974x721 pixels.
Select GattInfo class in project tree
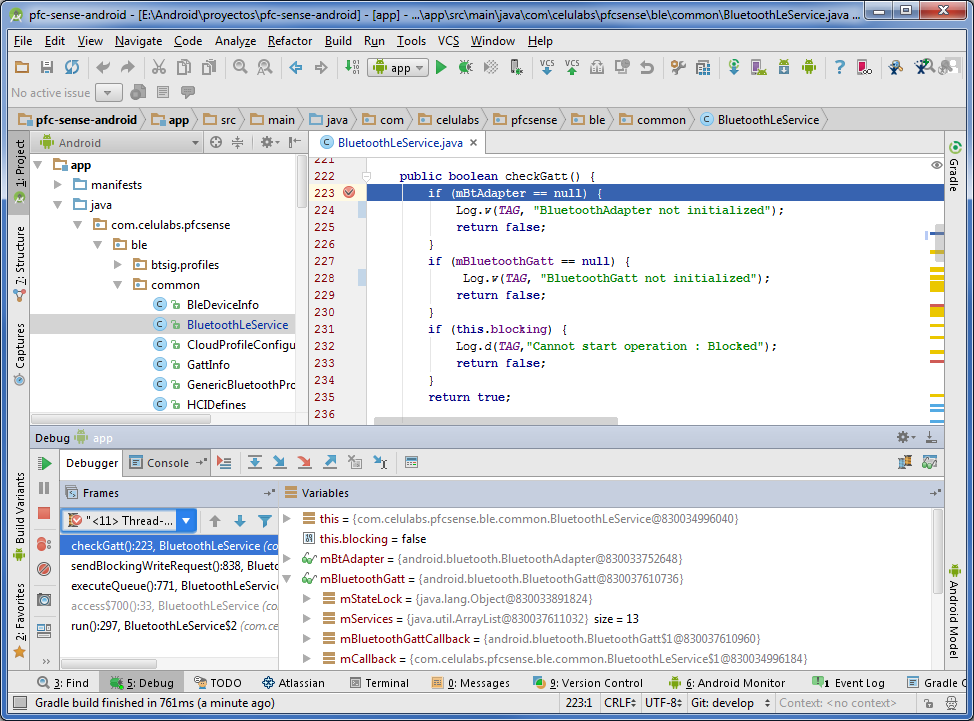coord(208,365)
